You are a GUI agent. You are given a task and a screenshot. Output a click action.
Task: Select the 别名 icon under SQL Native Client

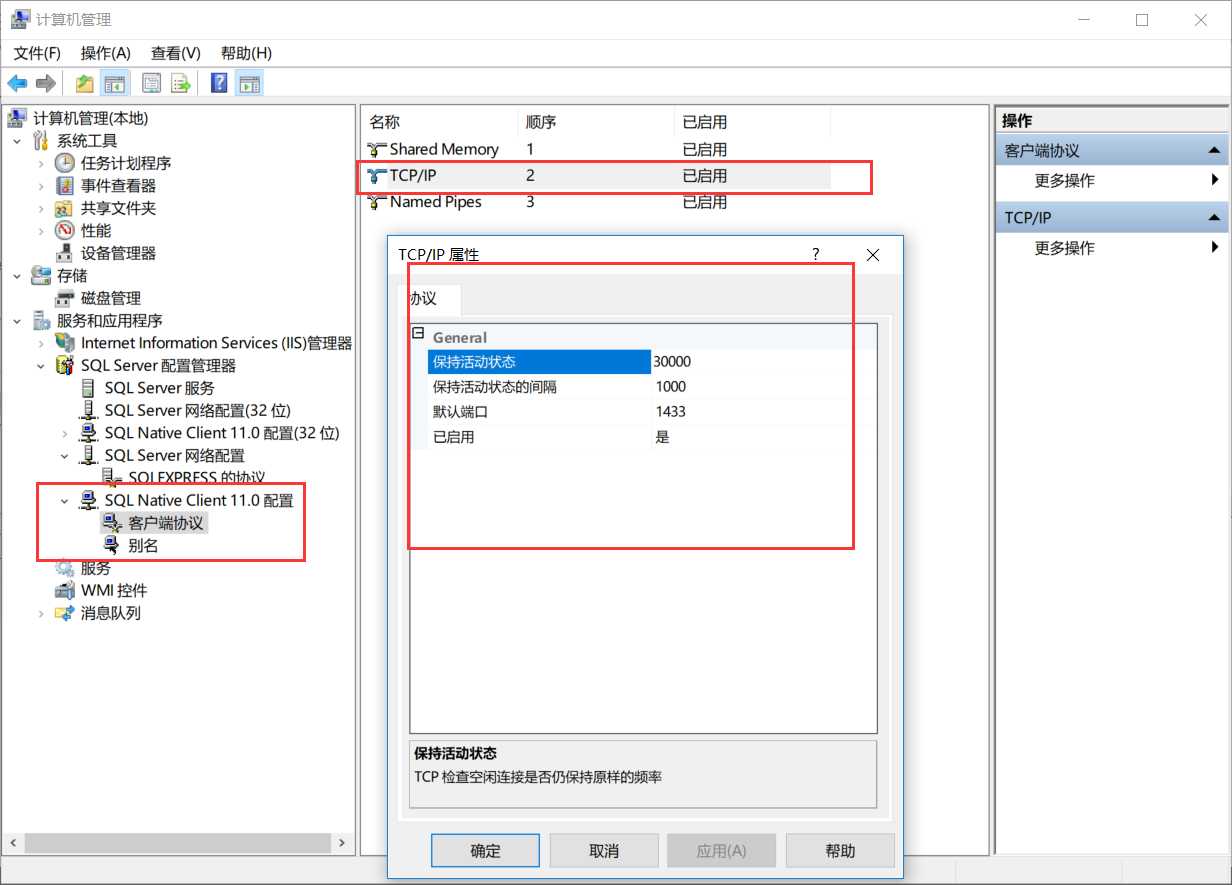pyautogui.click(x=112, y=546)
